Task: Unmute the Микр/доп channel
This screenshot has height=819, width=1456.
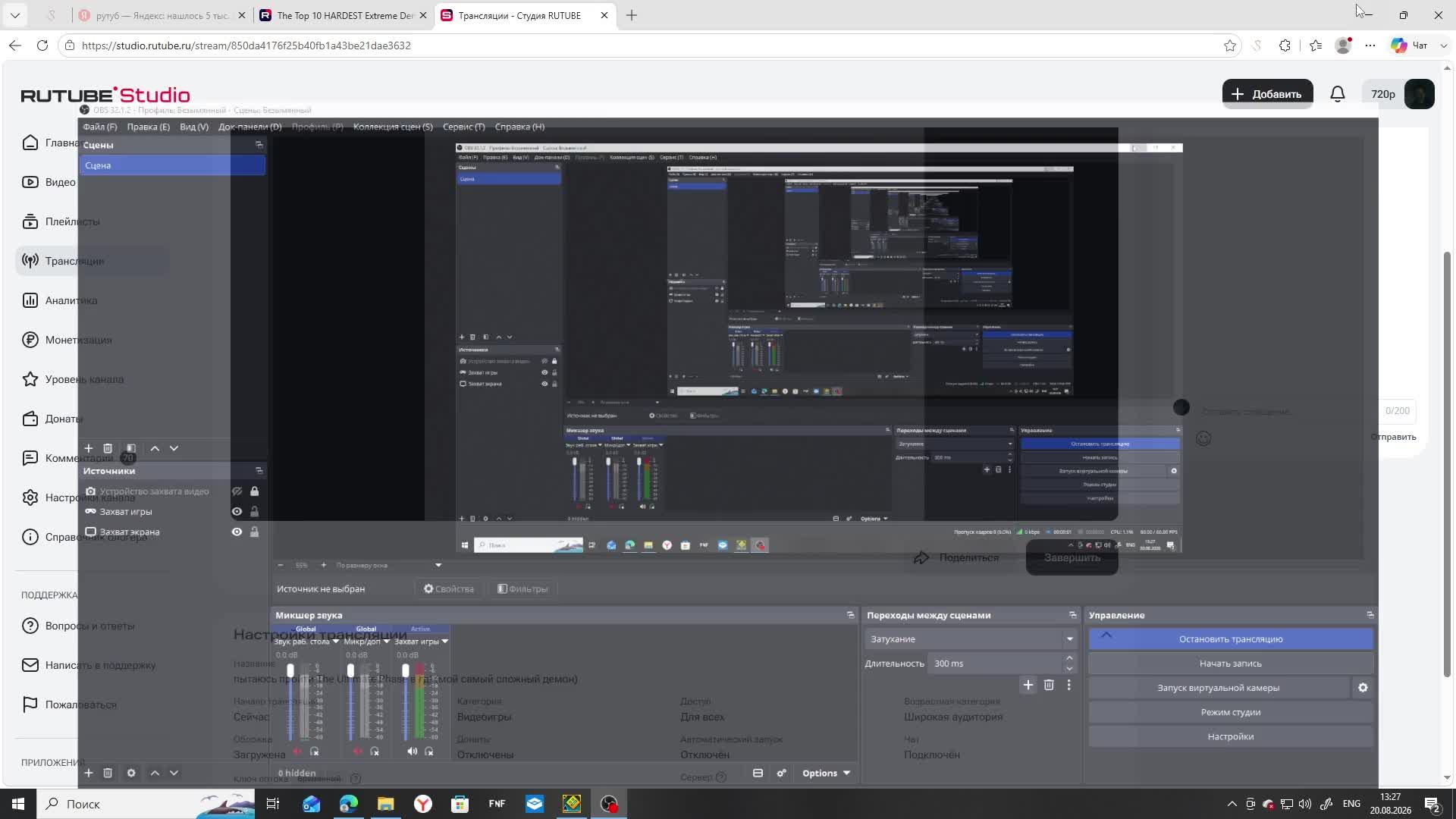Action: pyautogui.click(x=357, y=752)
